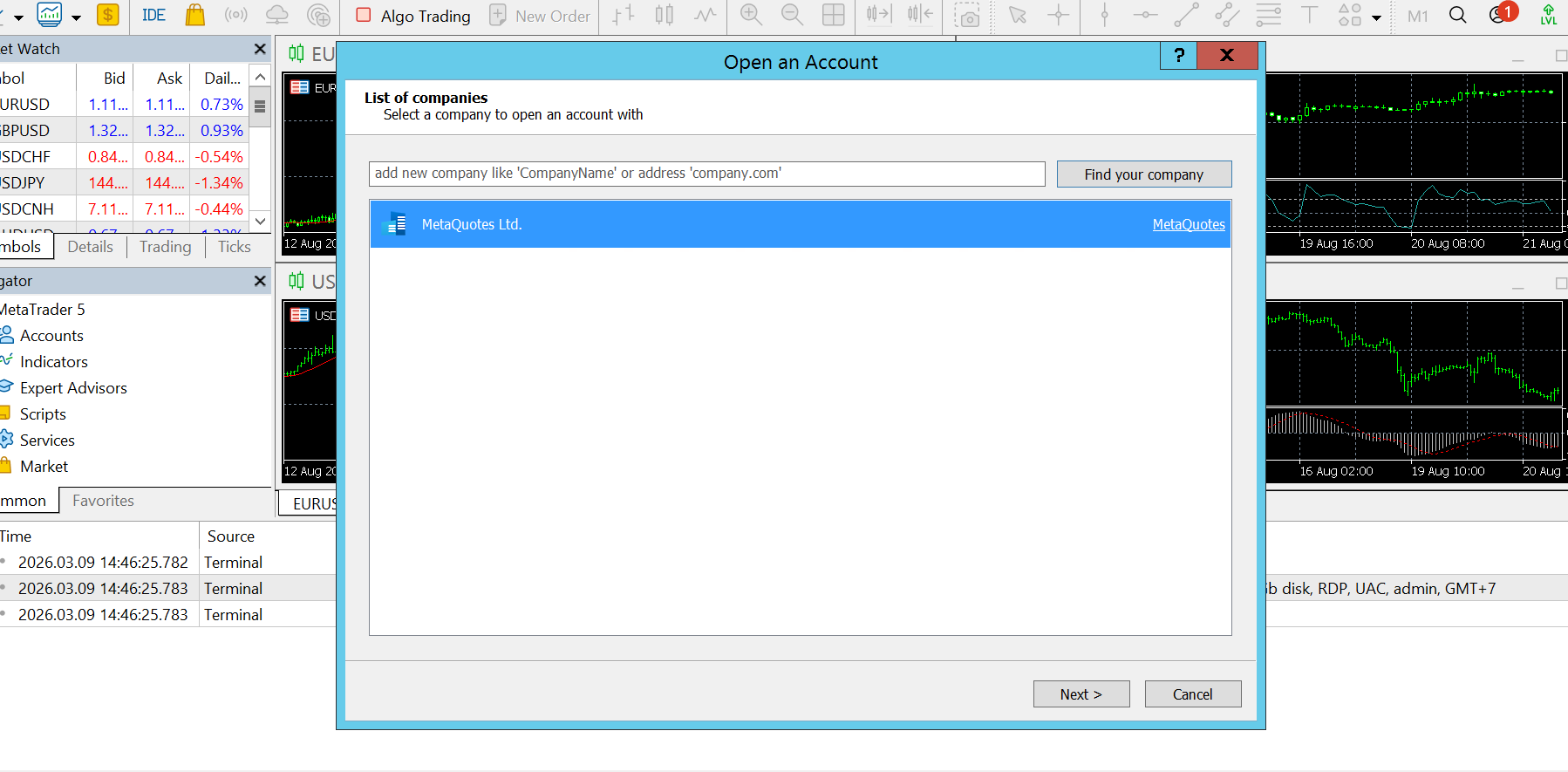Image resolution: width=1568 pixels, height=772 pixels.
Task: Open the Market shopping bag icon
Action: point(195,16)
